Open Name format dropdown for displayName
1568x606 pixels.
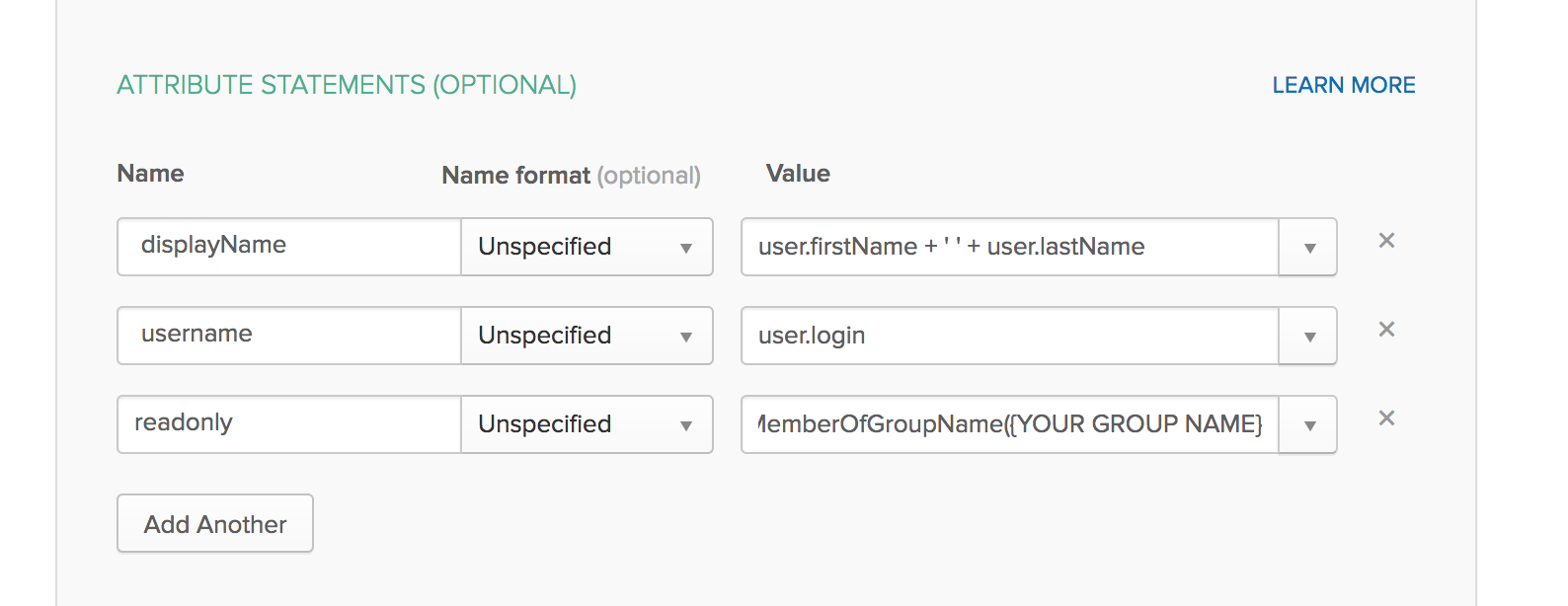click(x=587, y=247)
